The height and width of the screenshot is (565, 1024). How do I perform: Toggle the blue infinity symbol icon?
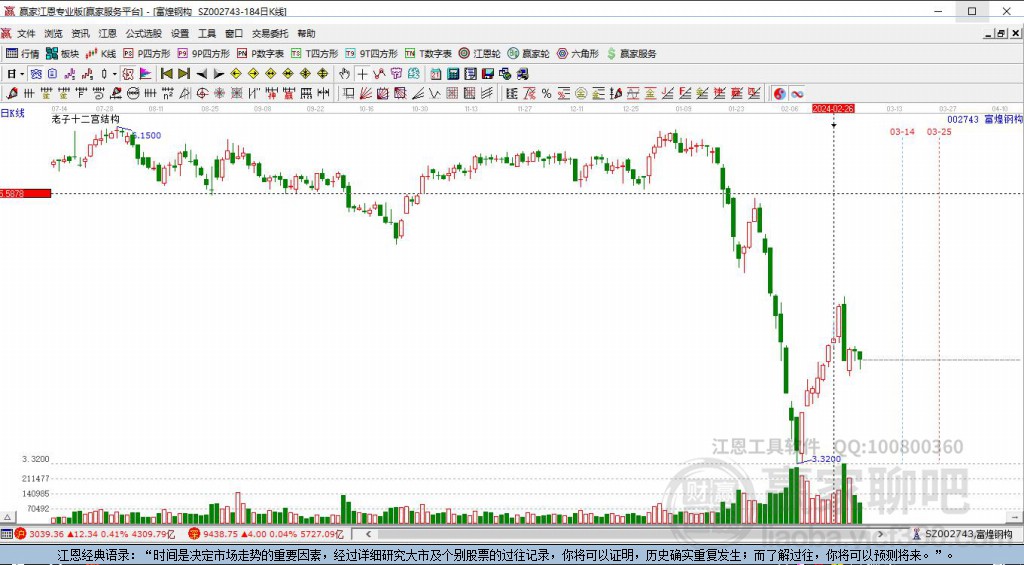797,93
